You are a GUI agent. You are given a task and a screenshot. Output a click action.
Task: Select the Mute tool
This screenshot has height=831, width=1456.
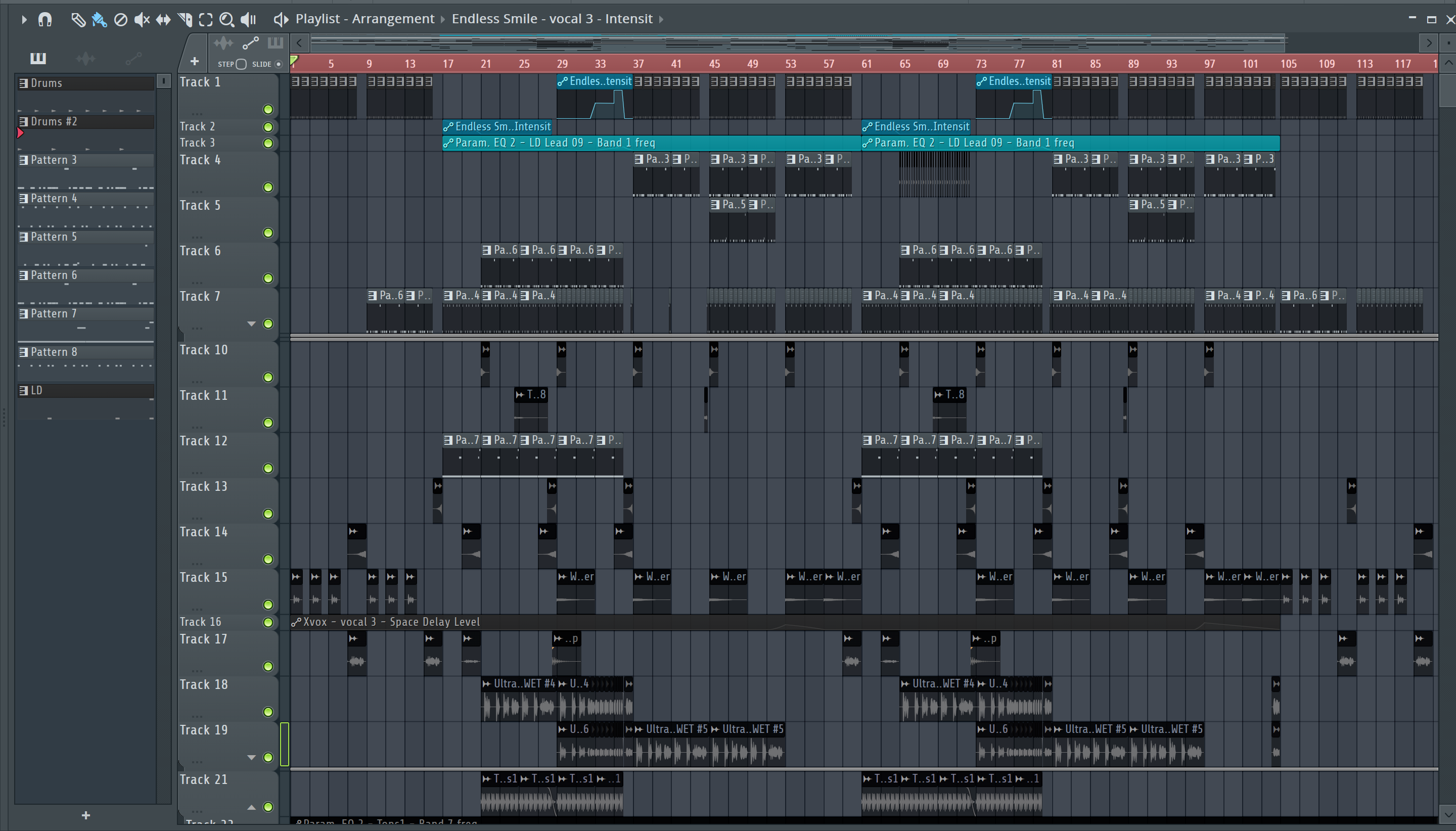click(x=142, y=19)
